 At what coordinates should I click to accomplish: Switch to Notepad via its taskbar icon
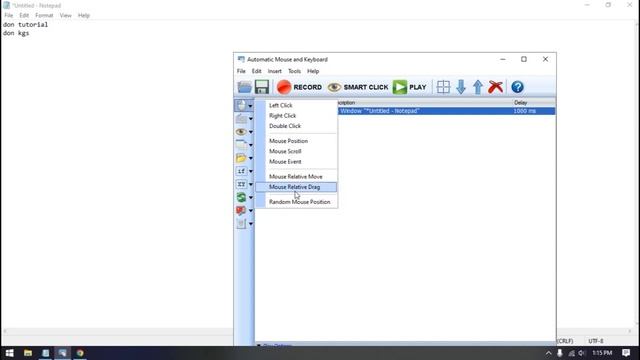click(45, 353)
